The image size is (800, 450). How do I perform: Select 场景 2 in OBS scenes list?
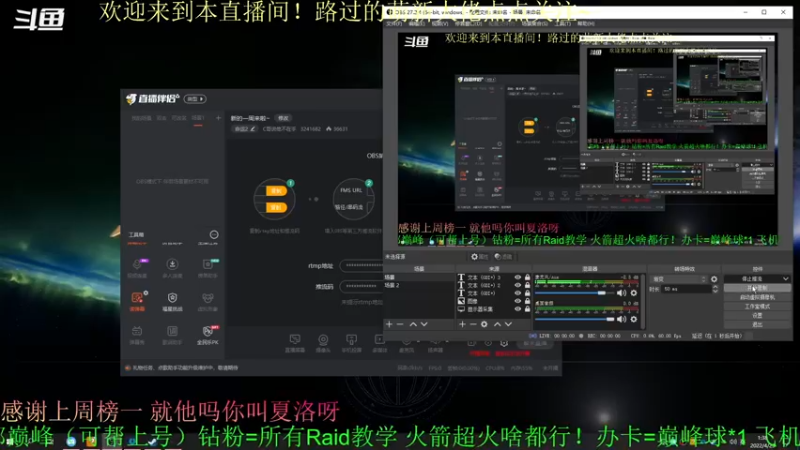tap(418, 285)
